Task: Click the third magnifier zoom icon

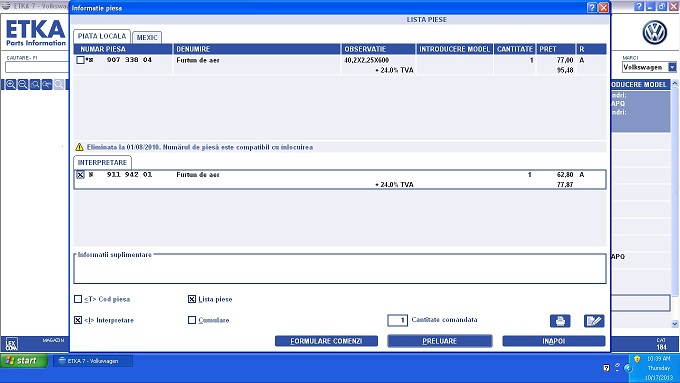Action: (35, 85)
